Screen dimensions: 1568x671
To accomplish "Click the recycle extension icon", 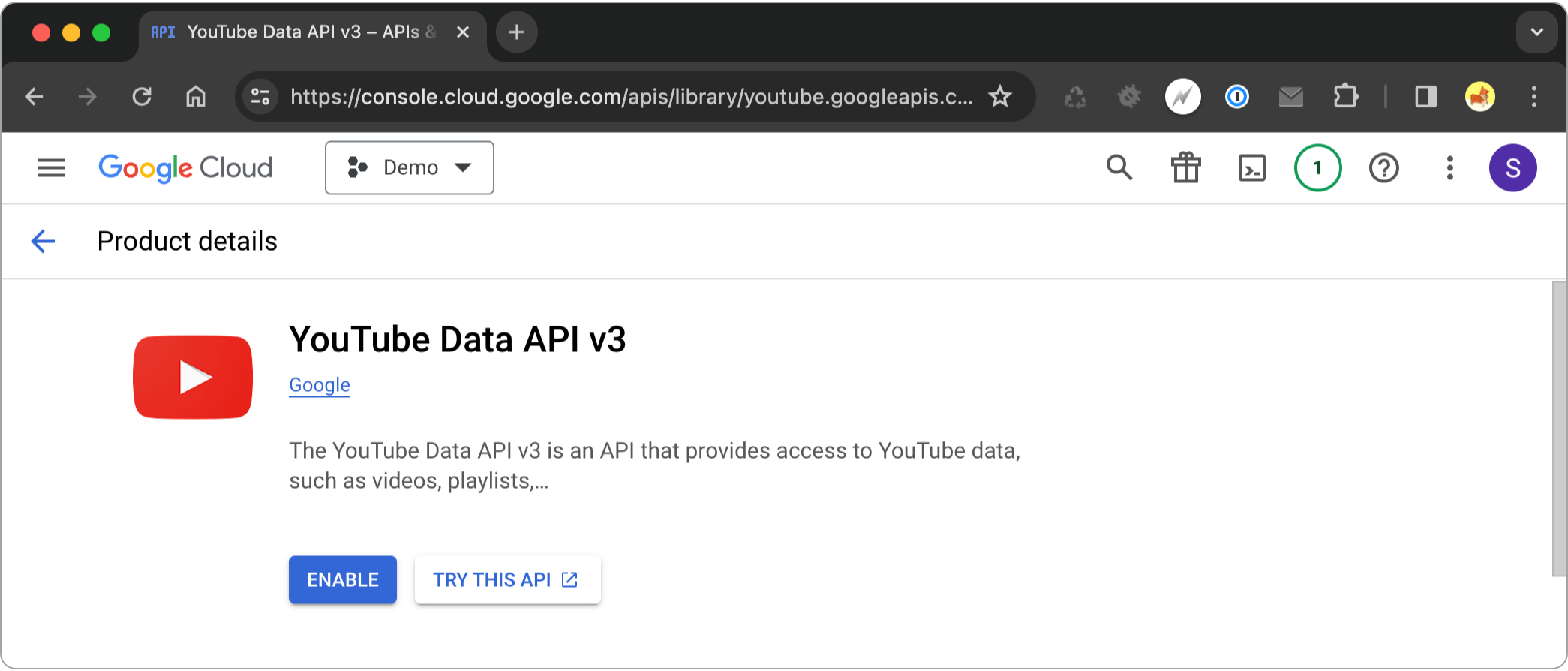I will [x=1075, y=97].
